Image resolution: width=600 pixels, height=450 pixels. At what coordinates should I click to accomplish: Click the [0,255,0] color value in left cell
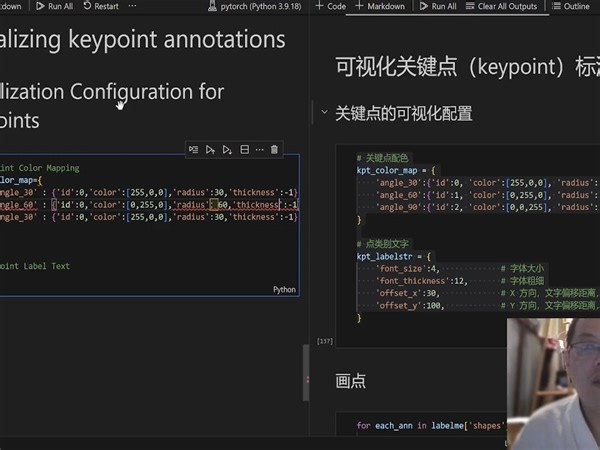tap(147, 205)
